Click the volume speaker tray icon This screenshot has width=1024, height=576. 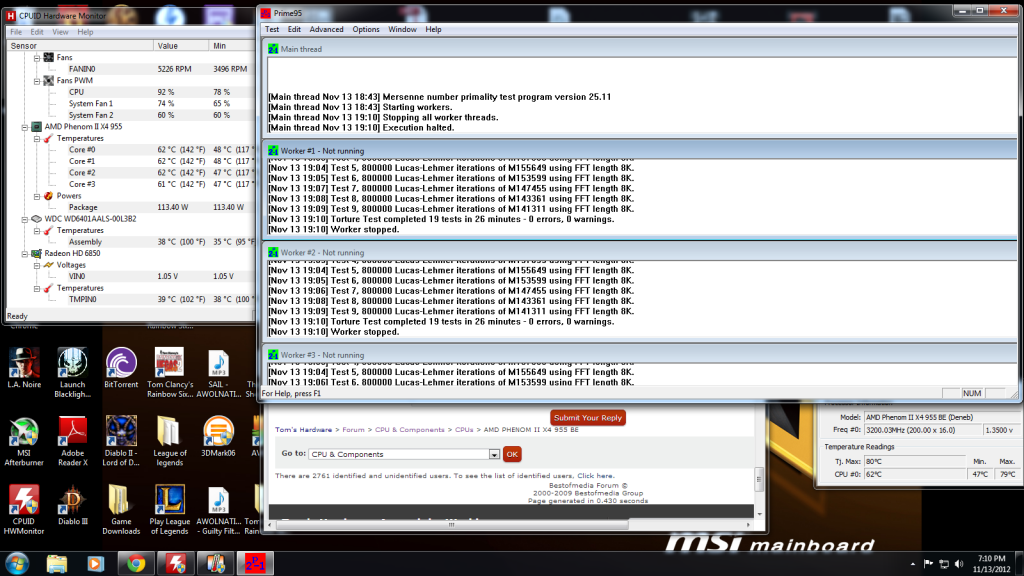(959, 564)
